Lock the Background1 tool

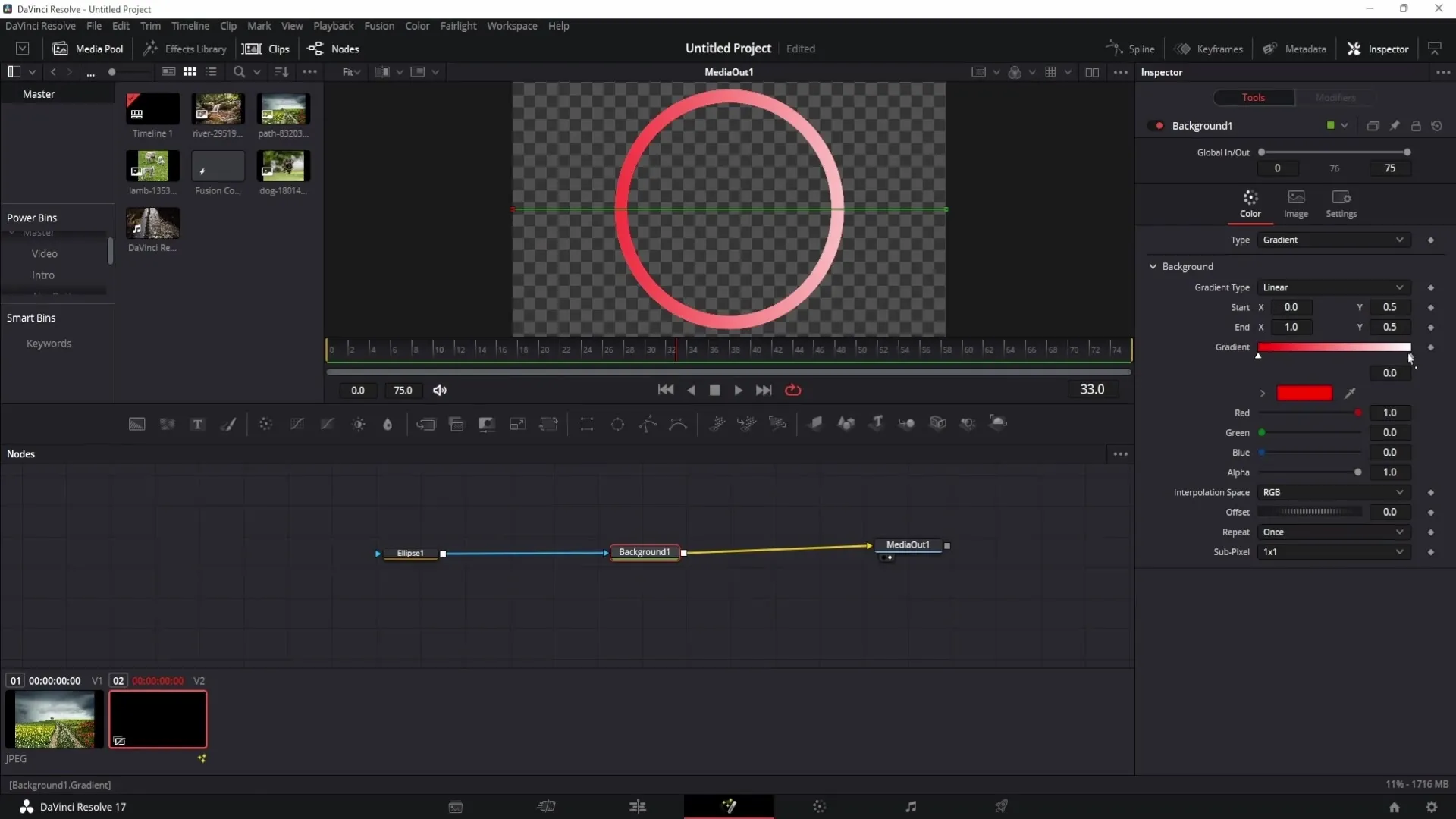click(1416, 126)
